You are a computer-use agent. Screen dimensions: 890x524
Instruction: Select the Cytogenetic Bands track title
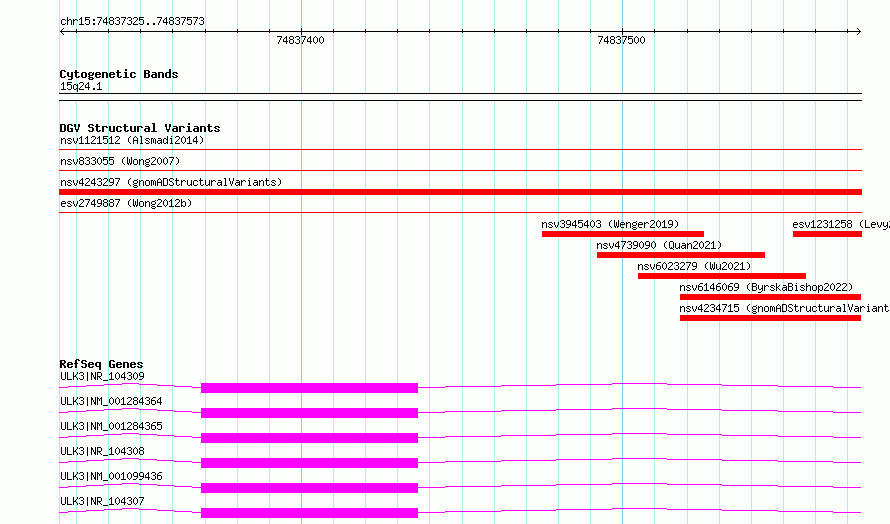pos(119,74)
